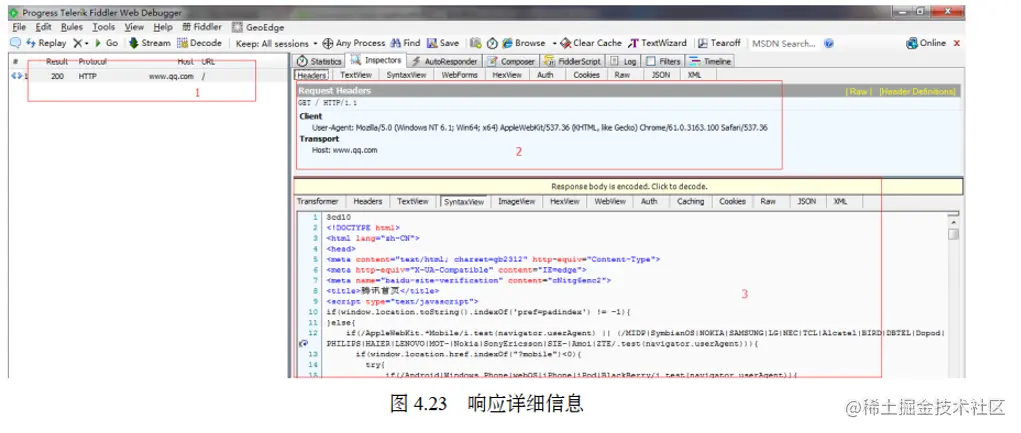Switch to the Log tab
This screenshot has height=433, width=1021.
coord(623,61)
